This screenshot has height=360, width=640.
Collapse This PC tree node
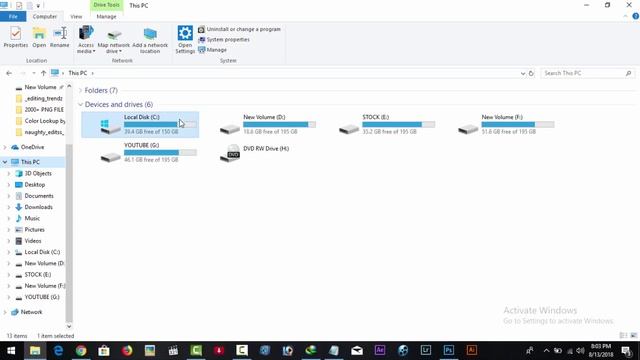5,162
